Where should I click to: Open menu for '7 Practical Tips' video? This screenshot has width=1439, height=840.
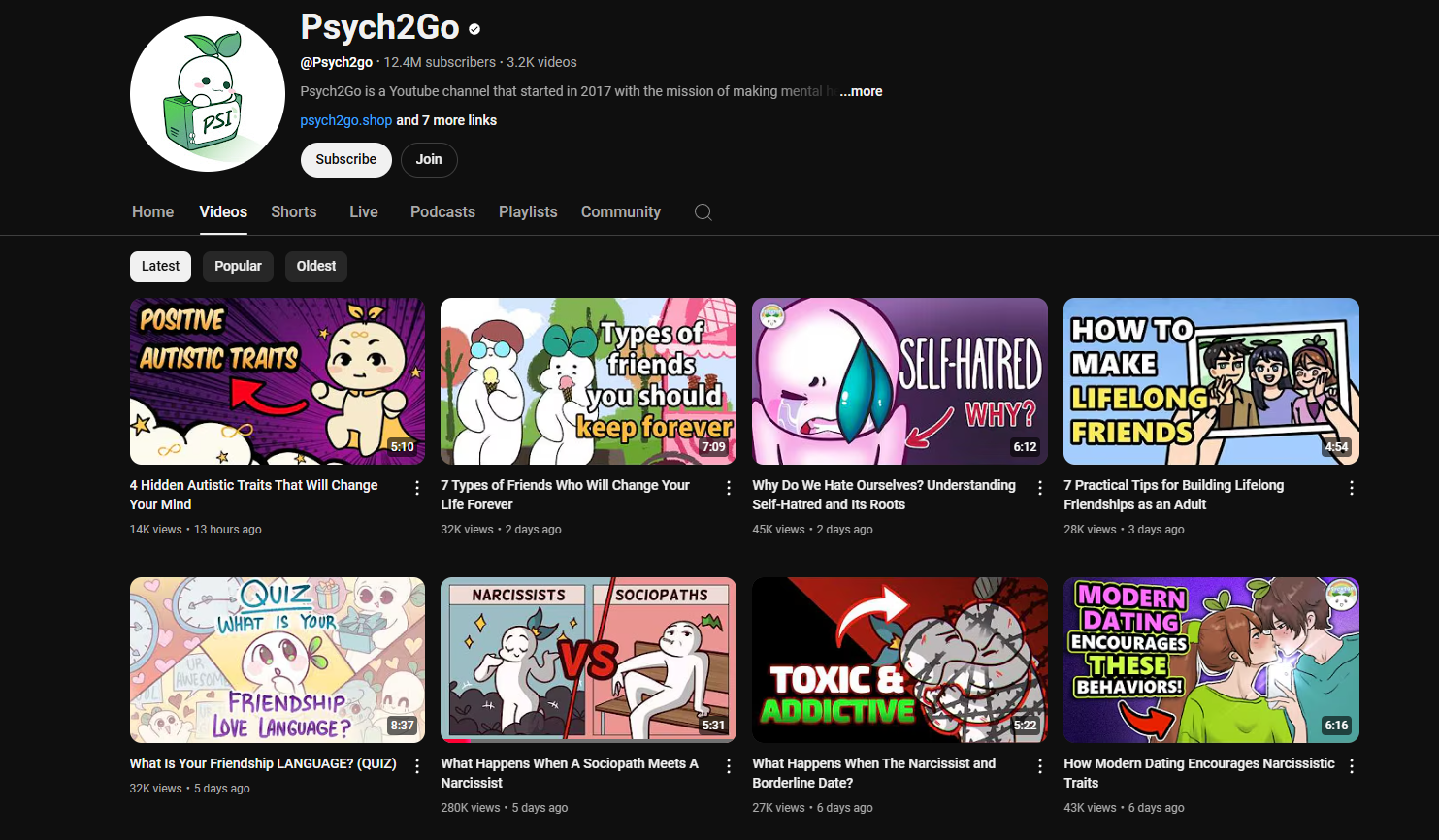(x=1352, y=488)
